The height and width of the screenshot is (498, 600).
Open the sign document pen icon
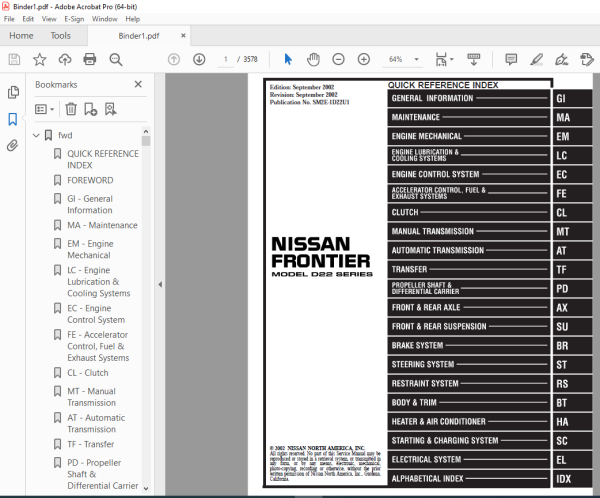(561, 59)
